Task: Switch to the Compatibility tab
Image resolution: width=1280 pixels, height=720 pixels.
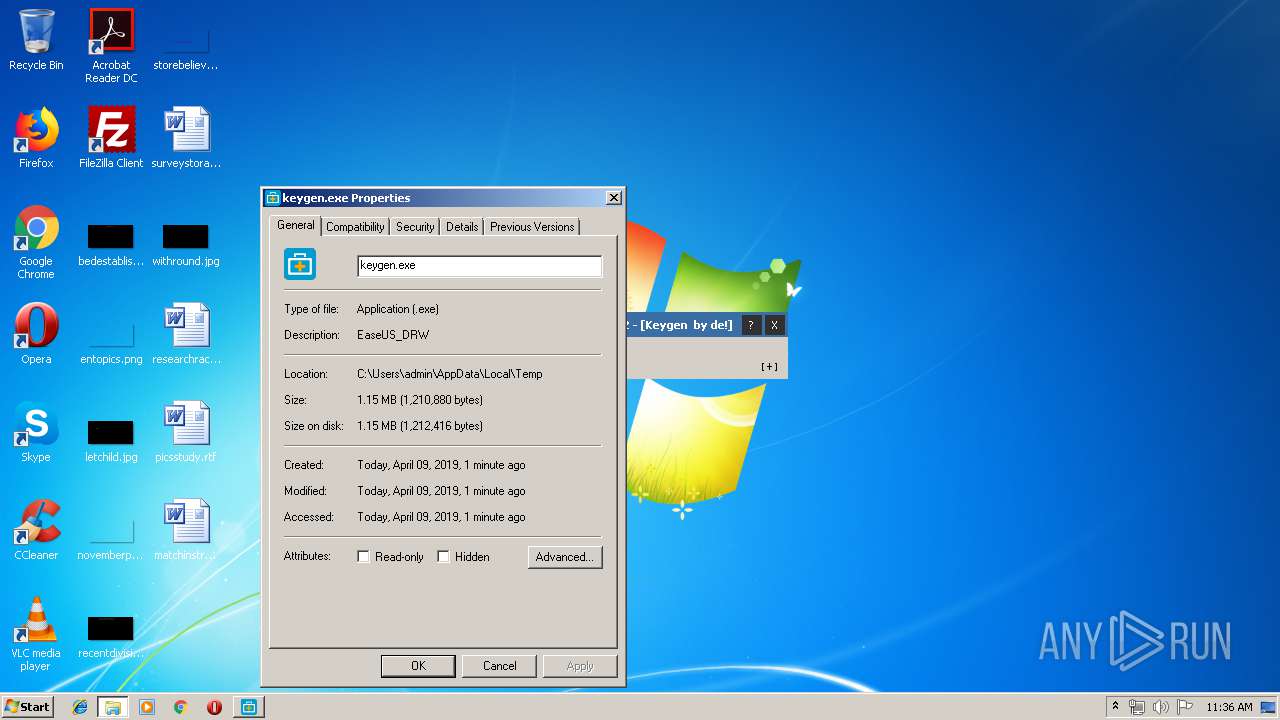Action: 355,227
